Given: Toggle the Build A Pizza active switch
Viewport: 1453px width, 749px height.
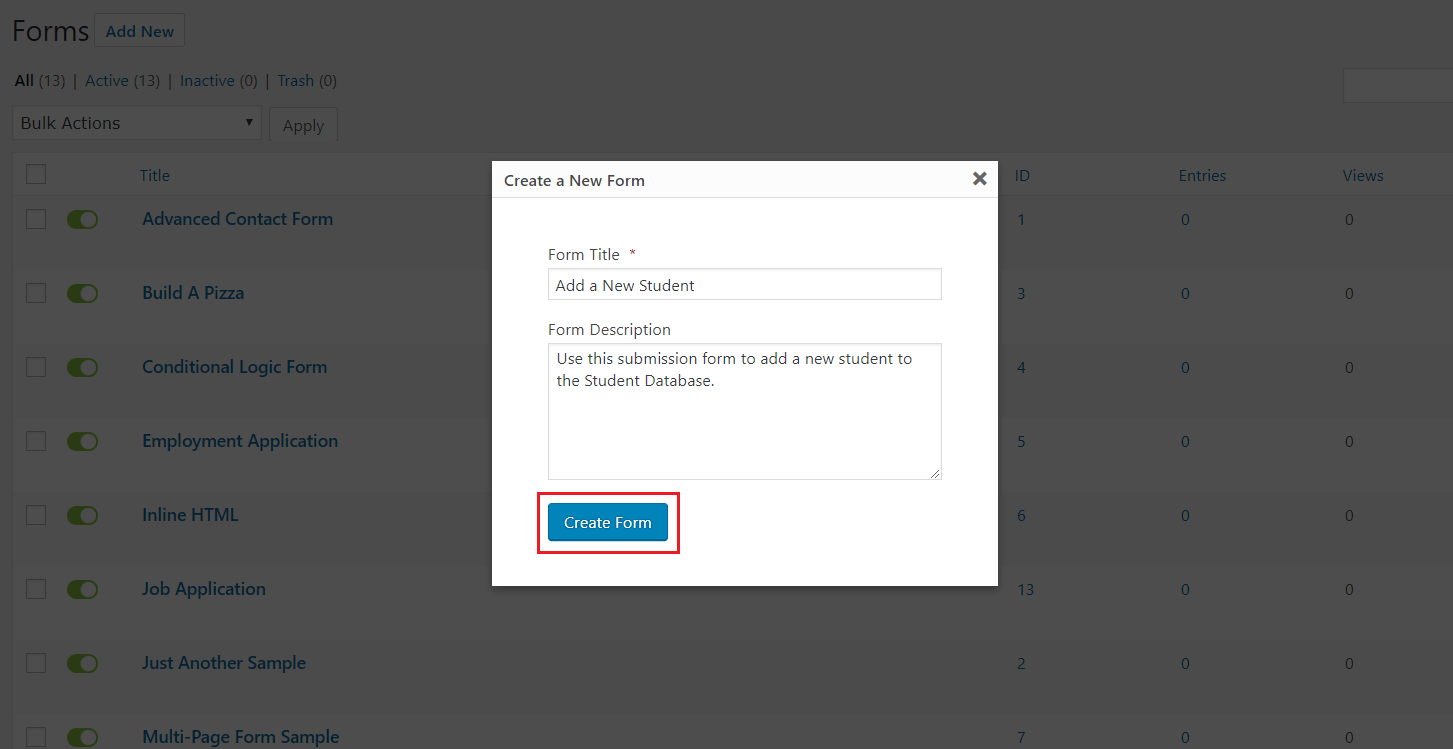Looking at the screenshot, I should click(82, 293).
